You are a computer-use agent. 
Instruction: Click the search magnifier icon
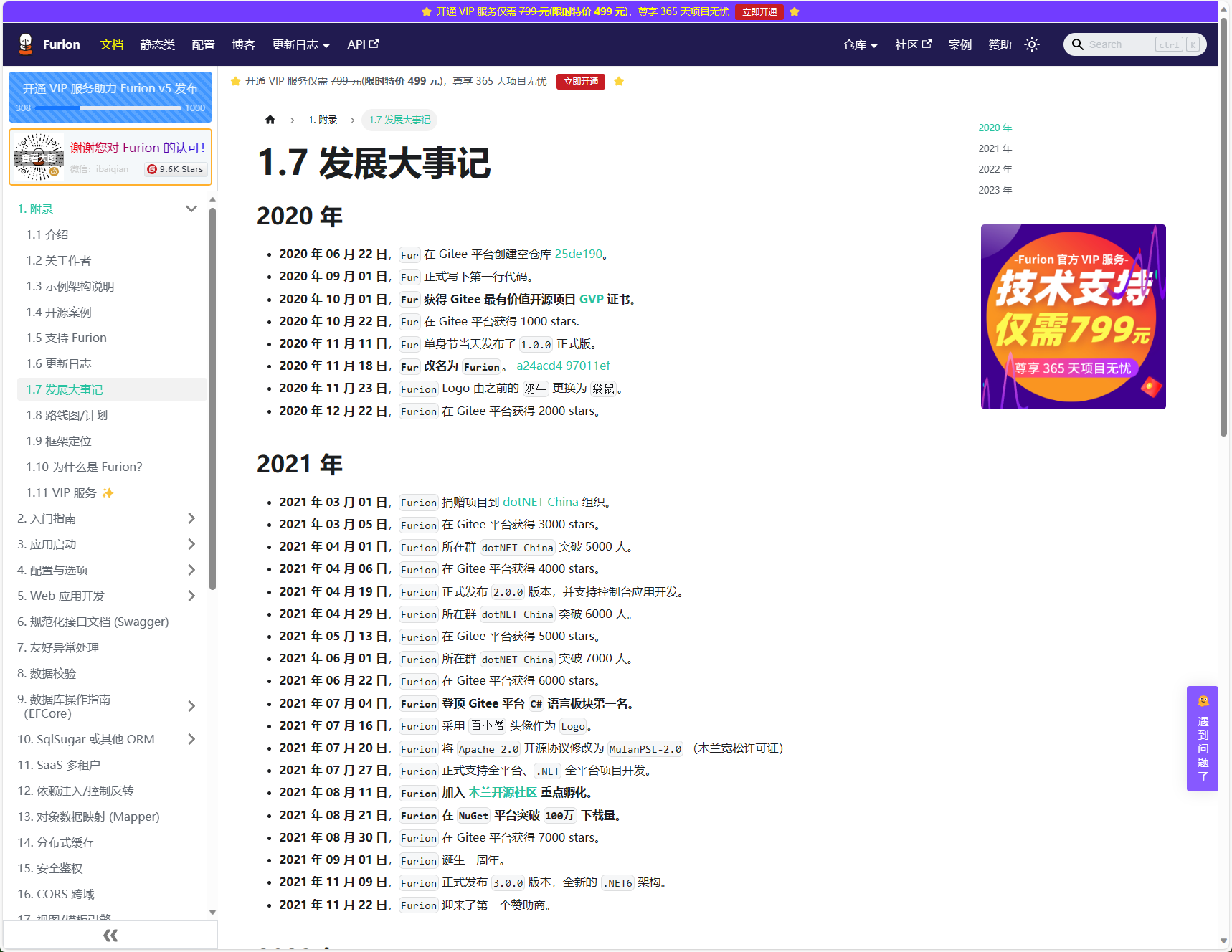(1077, 44)
